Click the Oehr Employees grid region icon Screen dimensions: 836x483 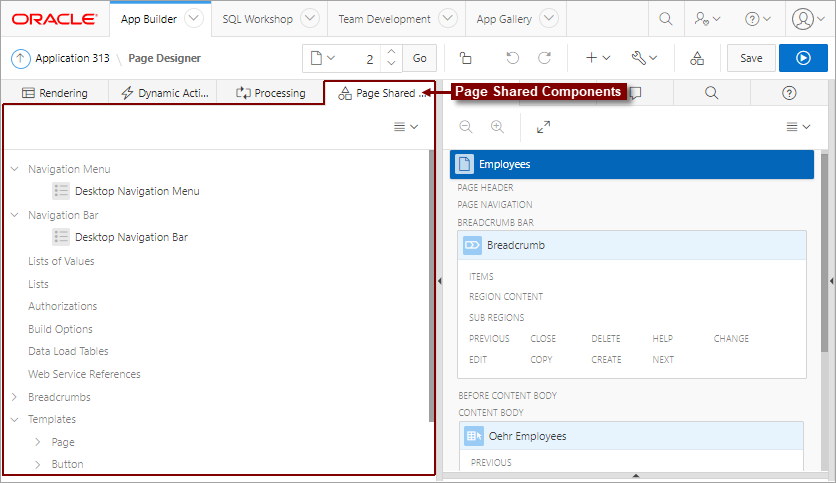coord(473,436)
